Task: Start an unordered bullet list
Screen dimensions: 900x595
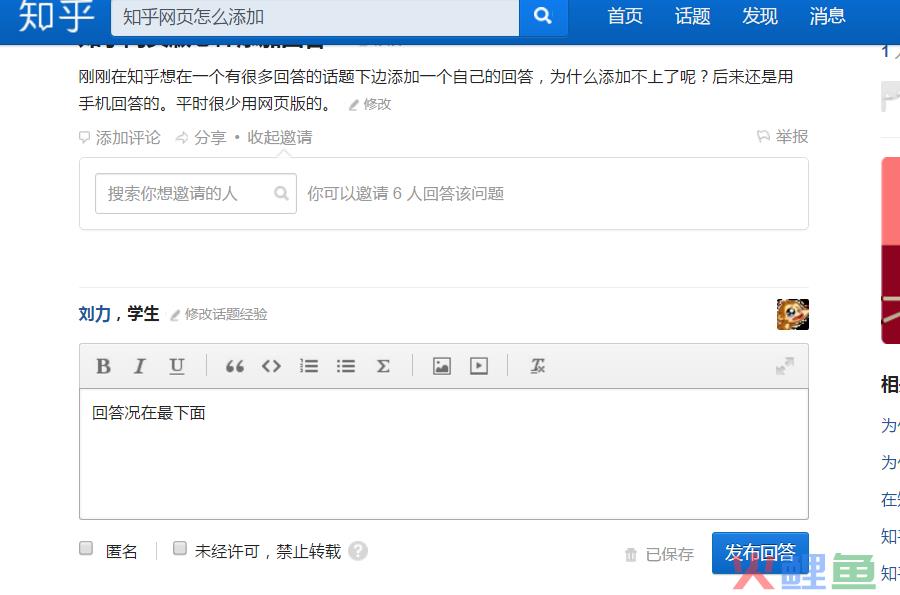Action: coord(346,366)
